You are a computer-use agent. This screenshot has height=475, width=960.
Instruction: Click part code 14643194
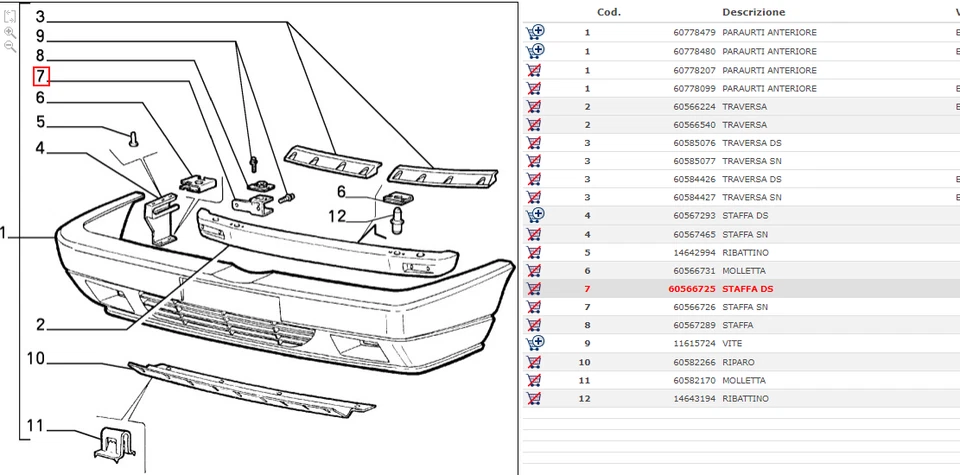click(x=694, y=398)
